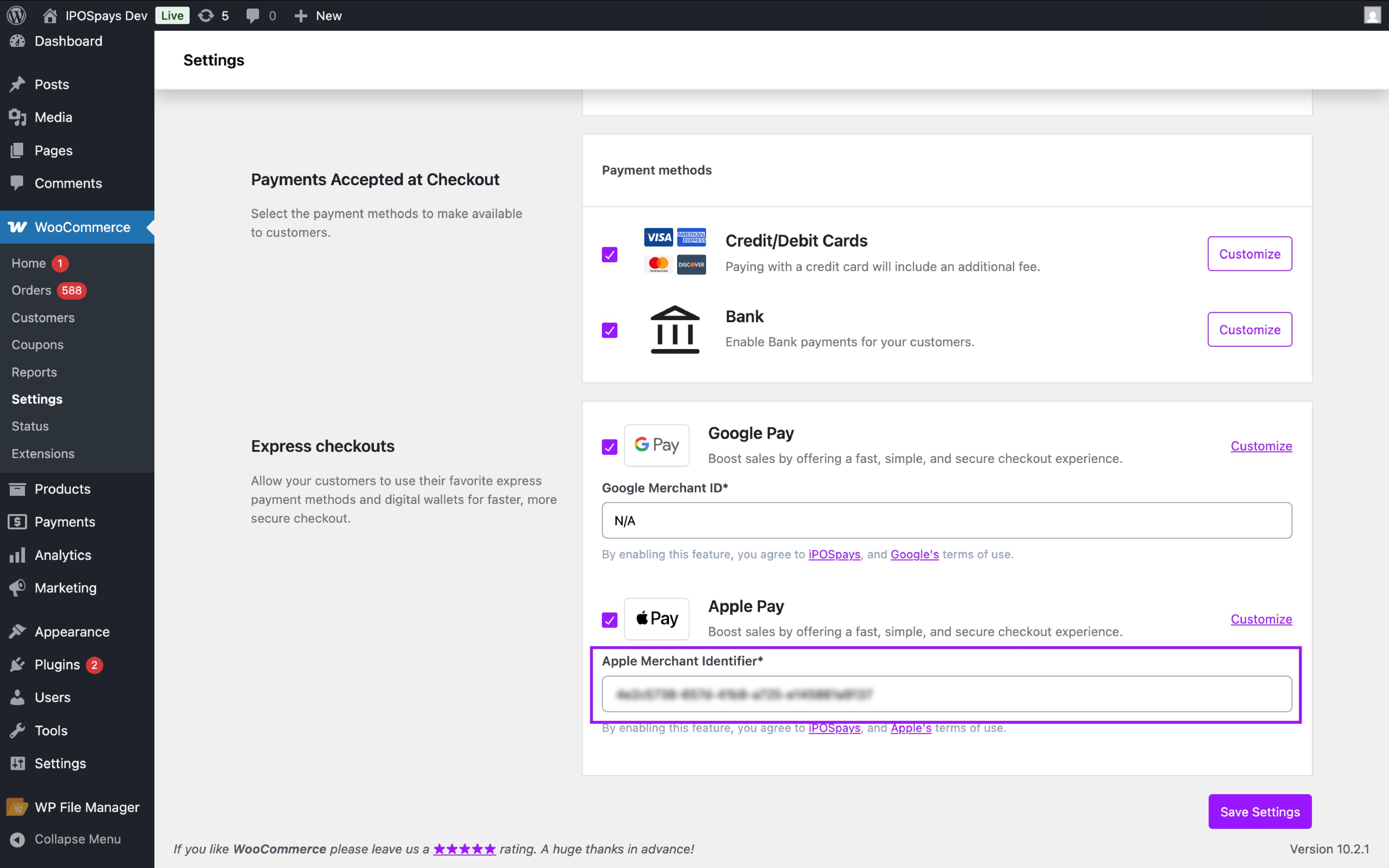
Task: Click the Save Settings button
Action: (x=1259, y=812)
